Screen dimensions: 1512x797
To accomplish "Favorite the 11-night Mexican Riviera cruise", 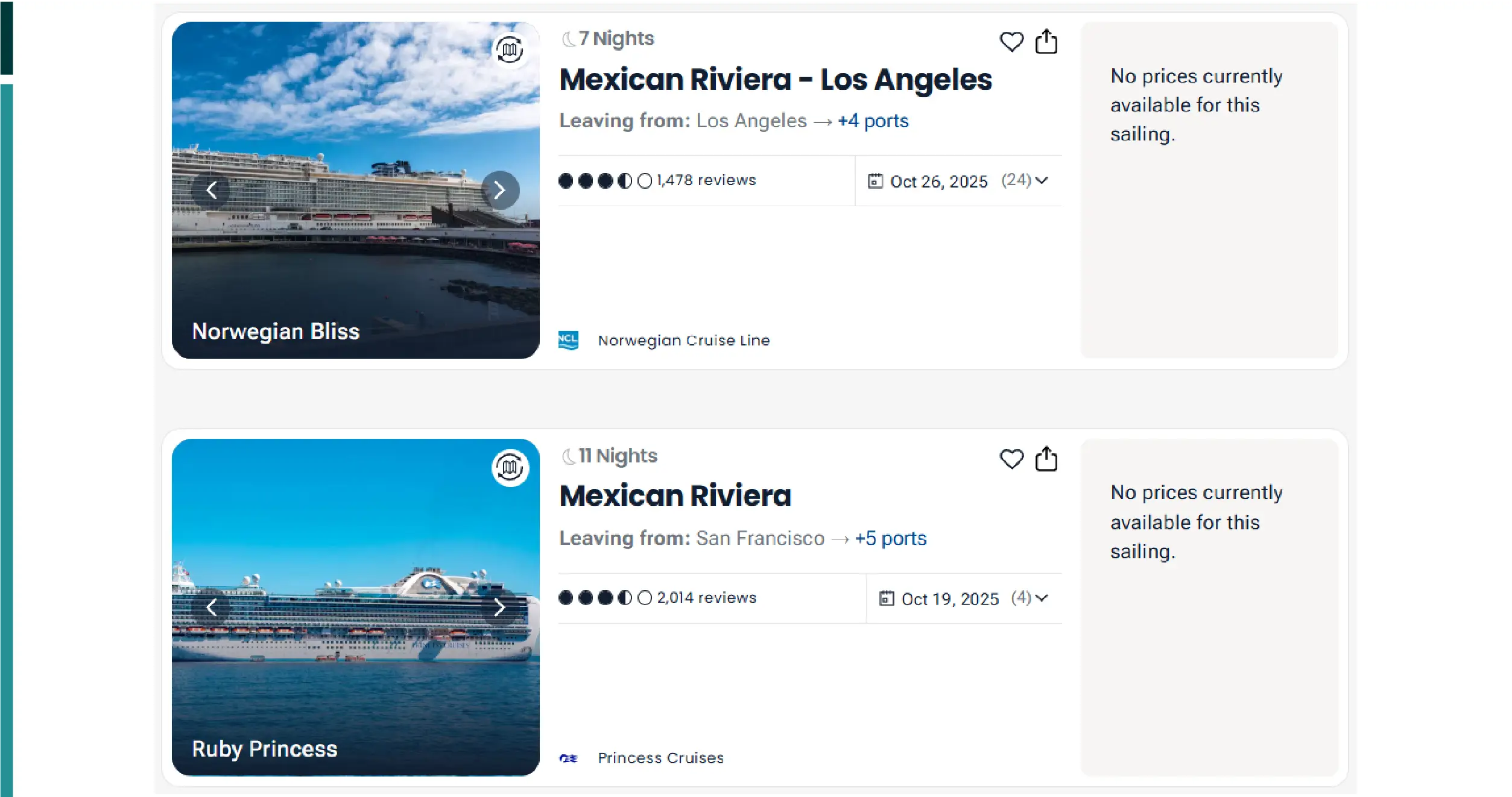I will click(1011, 459).
